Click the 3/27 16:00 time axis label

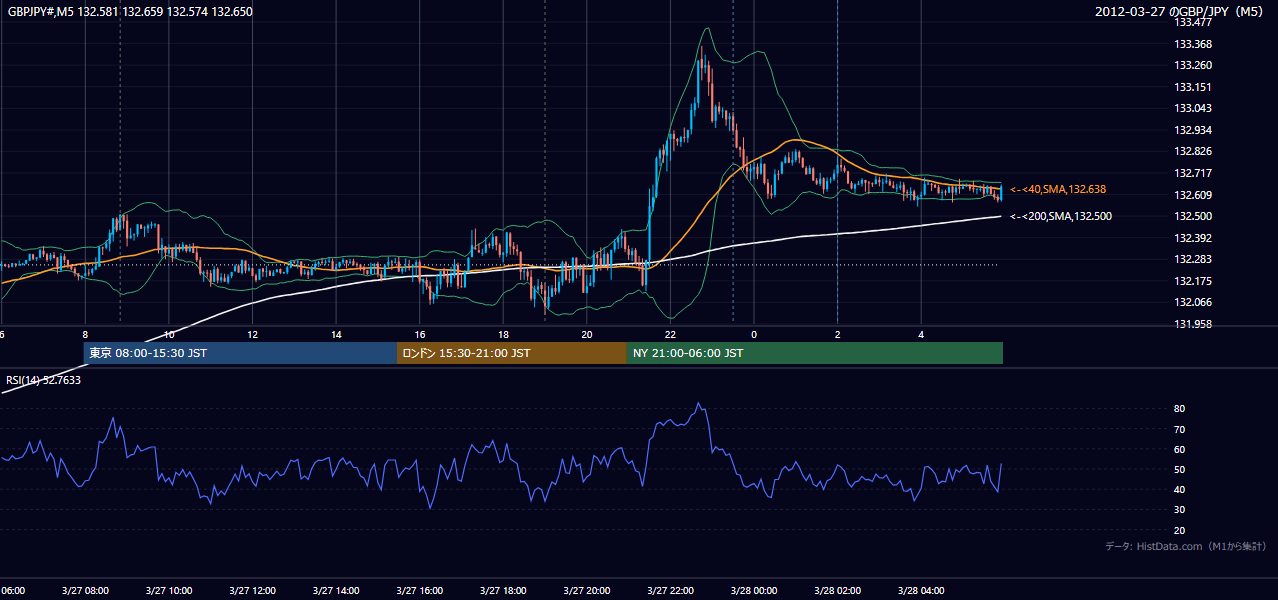(x=420, y=590)
